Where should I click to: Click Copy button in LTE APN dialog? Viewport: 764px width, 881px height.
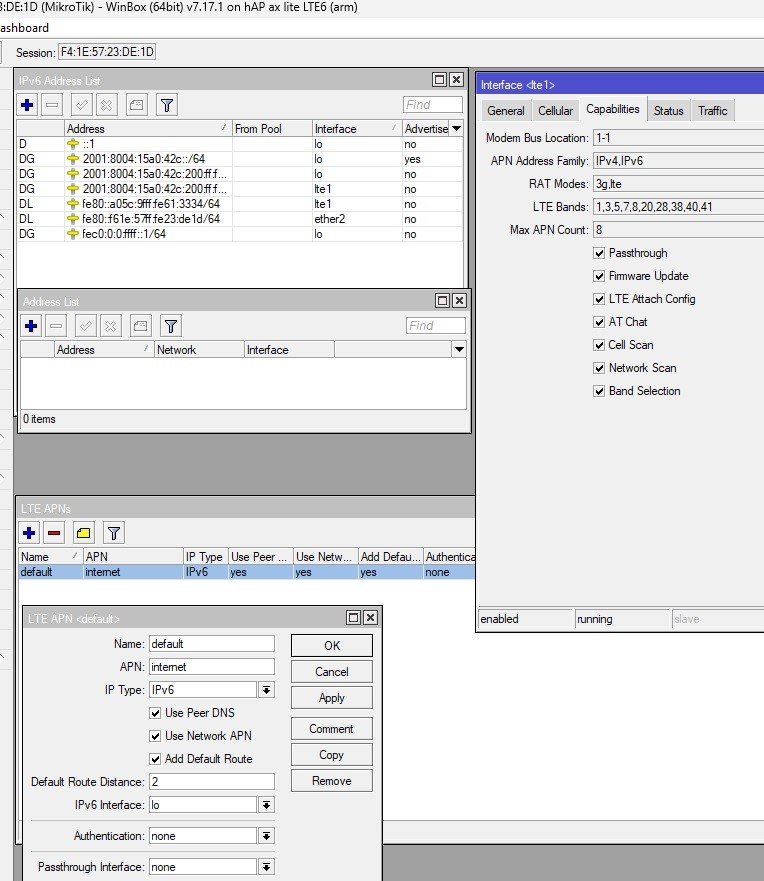[x=331, y=755]
